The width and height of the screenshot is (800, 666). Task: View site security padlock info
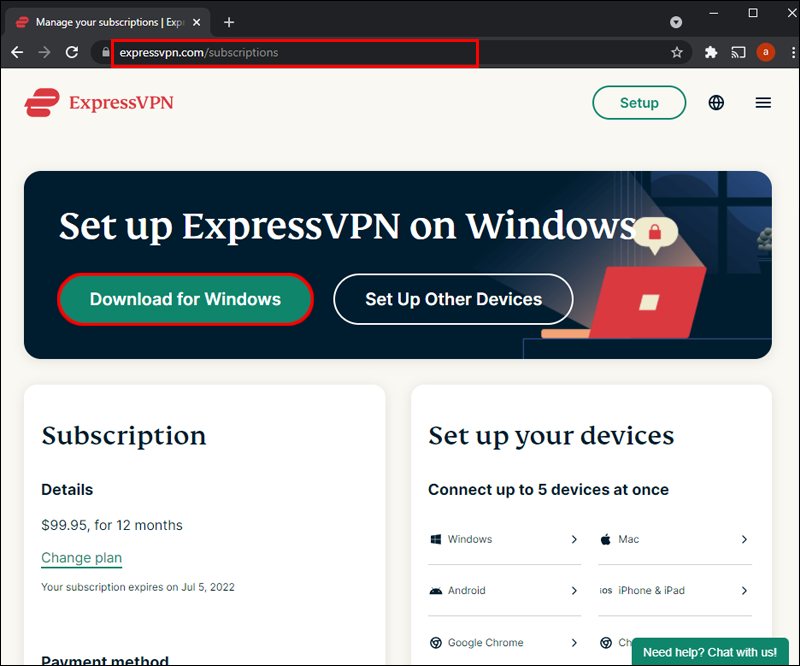(x=106, y=52)
